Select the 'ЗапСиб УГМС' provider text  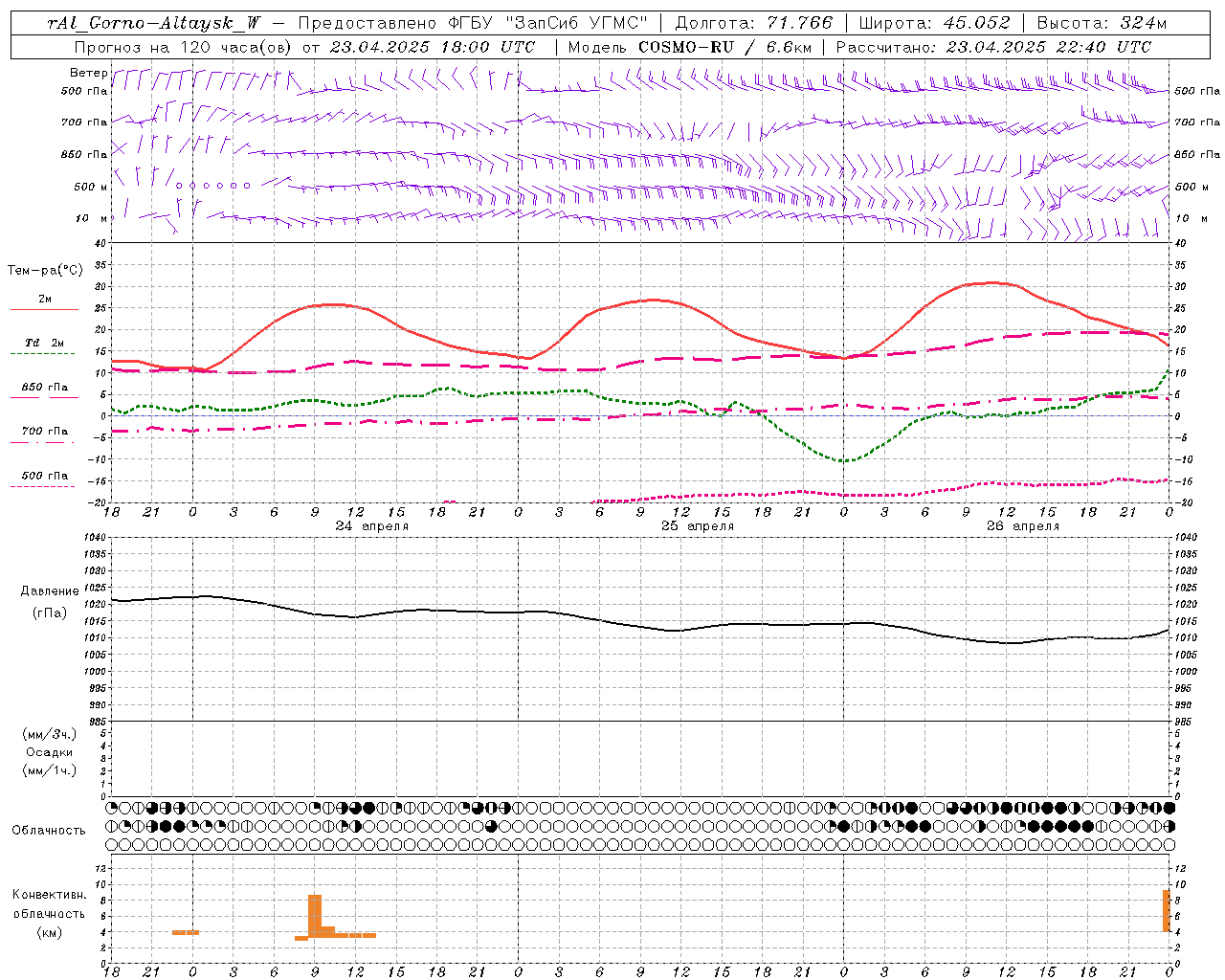tap(575, 23)
